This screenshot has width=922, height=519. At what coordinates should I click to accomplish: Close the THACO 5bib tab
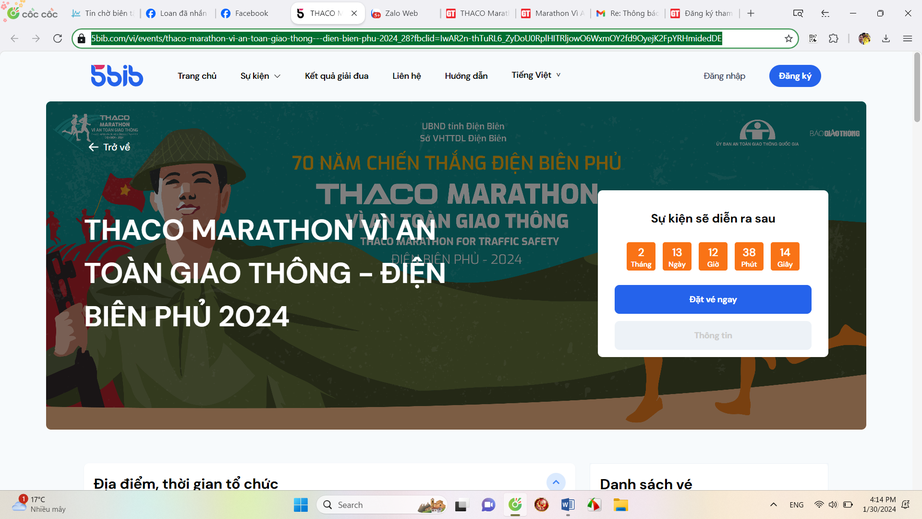354,13
